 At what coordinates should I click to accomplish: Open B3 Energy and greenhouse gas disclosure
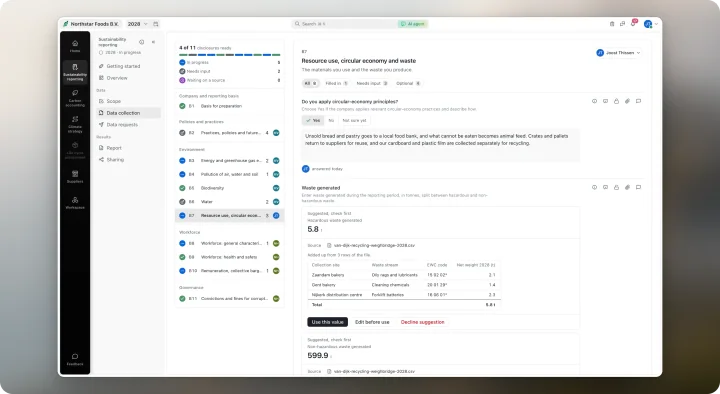[x=229, y=161]
